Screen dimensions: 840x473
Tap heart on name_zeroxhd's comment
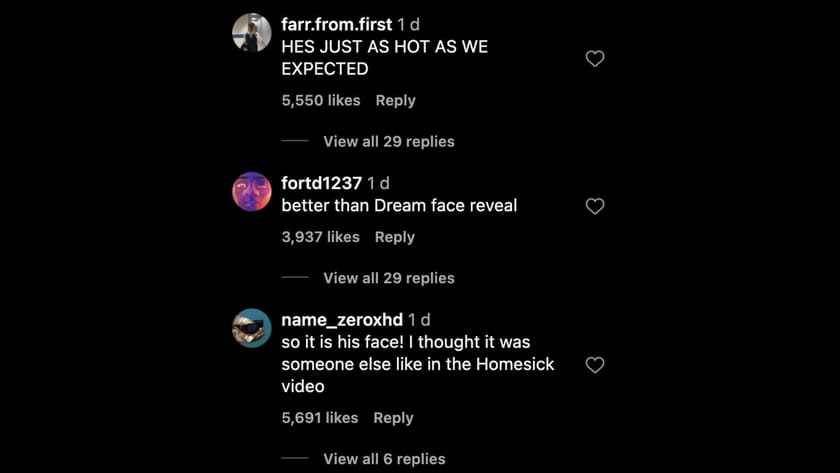[594, 365]
